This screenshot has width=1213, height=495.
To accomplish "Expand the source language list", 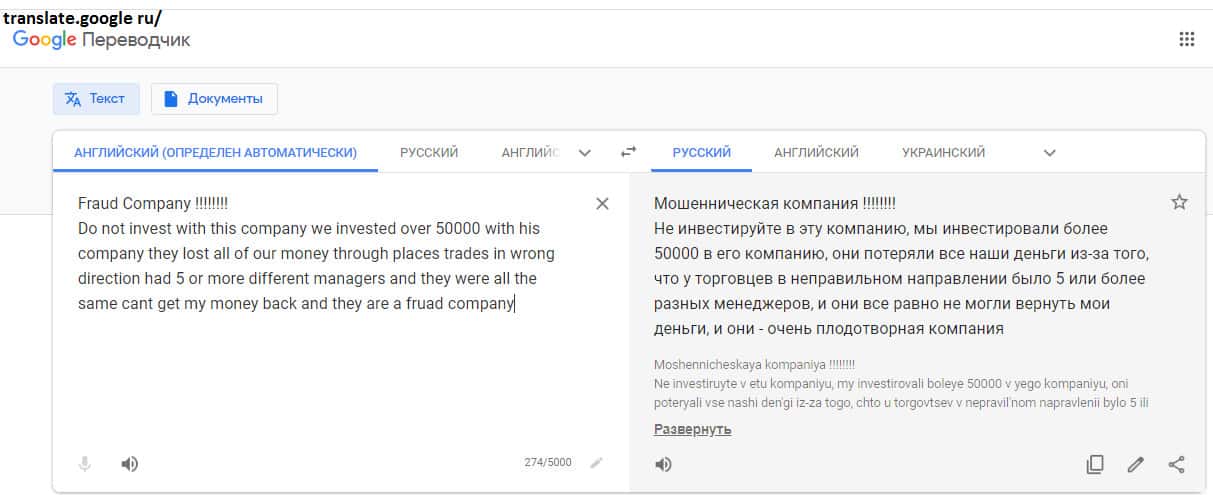I will click(585, 153).
